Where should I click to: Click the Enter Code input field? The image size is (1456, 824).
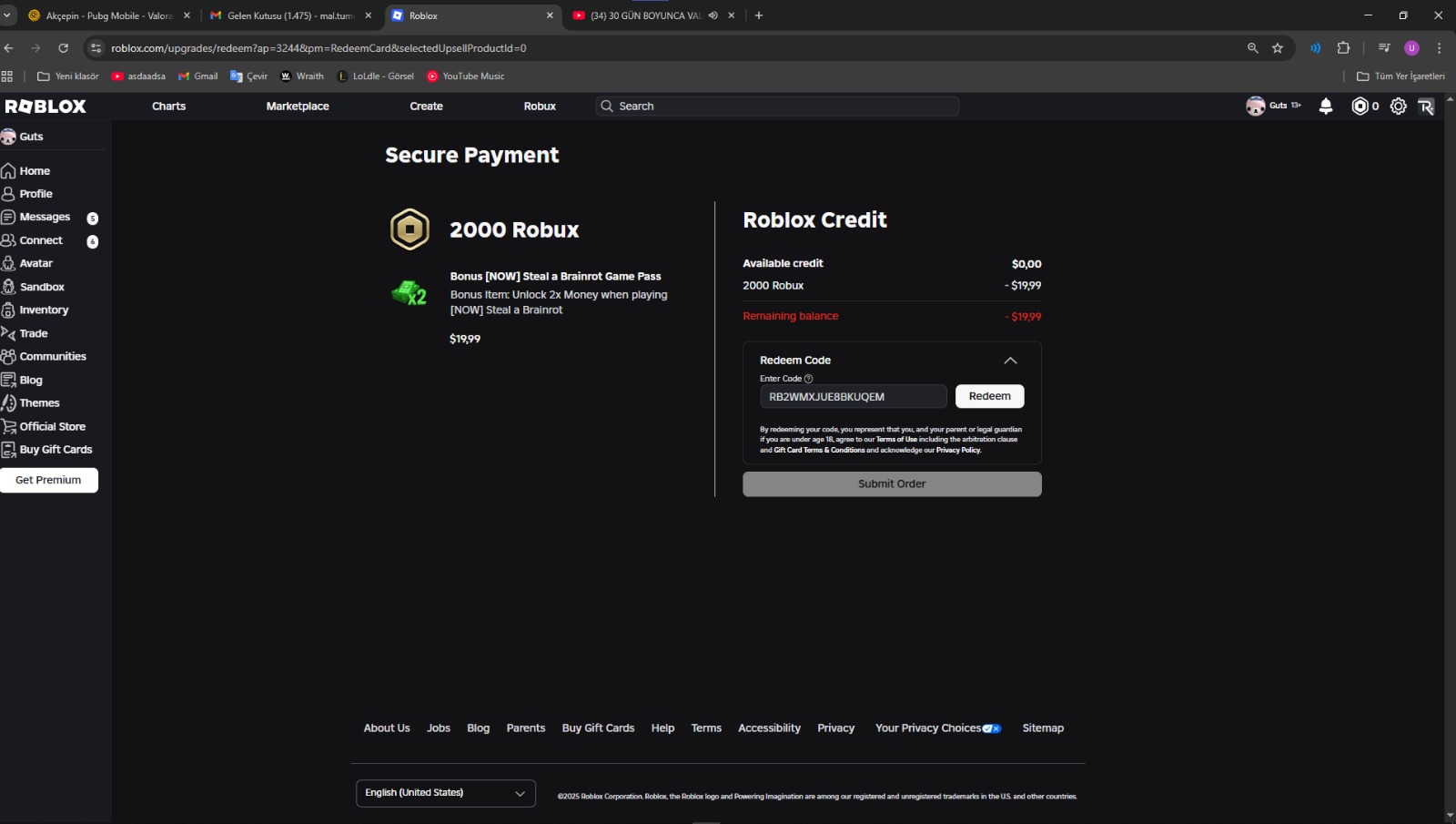click(x=854, y=397)
